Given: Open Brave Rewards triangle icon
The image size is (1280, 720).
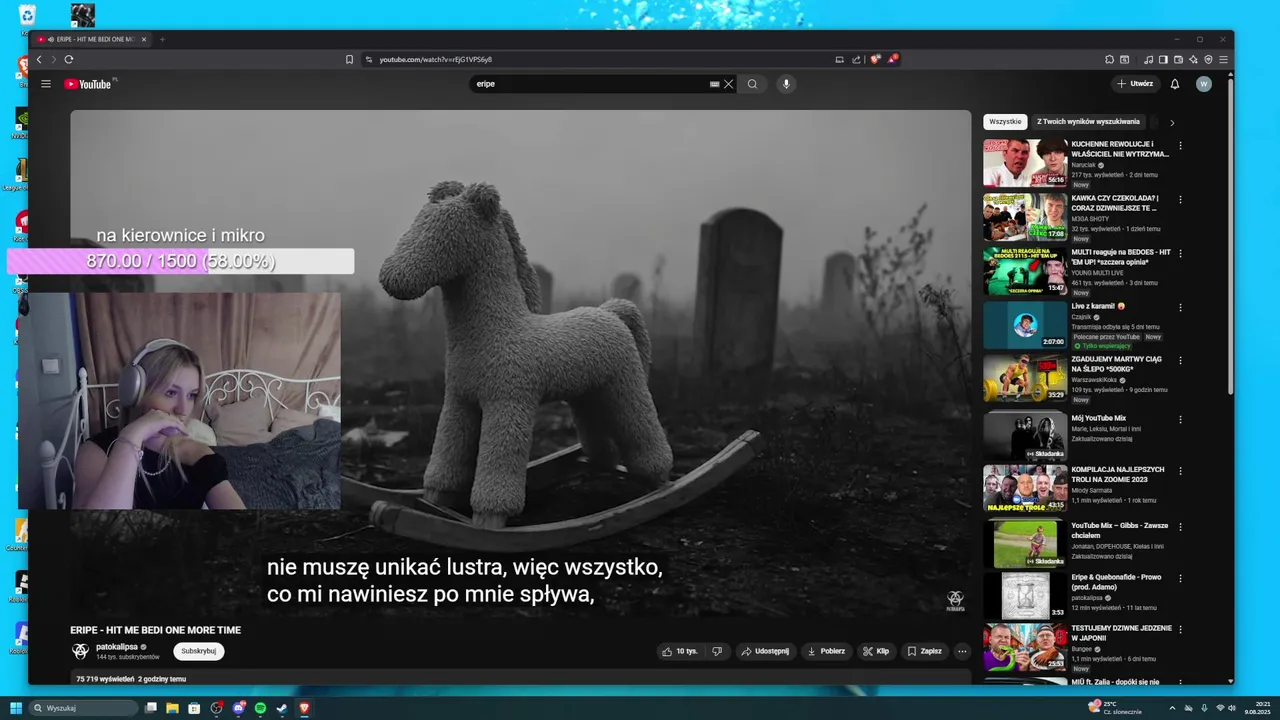Looking at the screenshot, I should 892,59.
